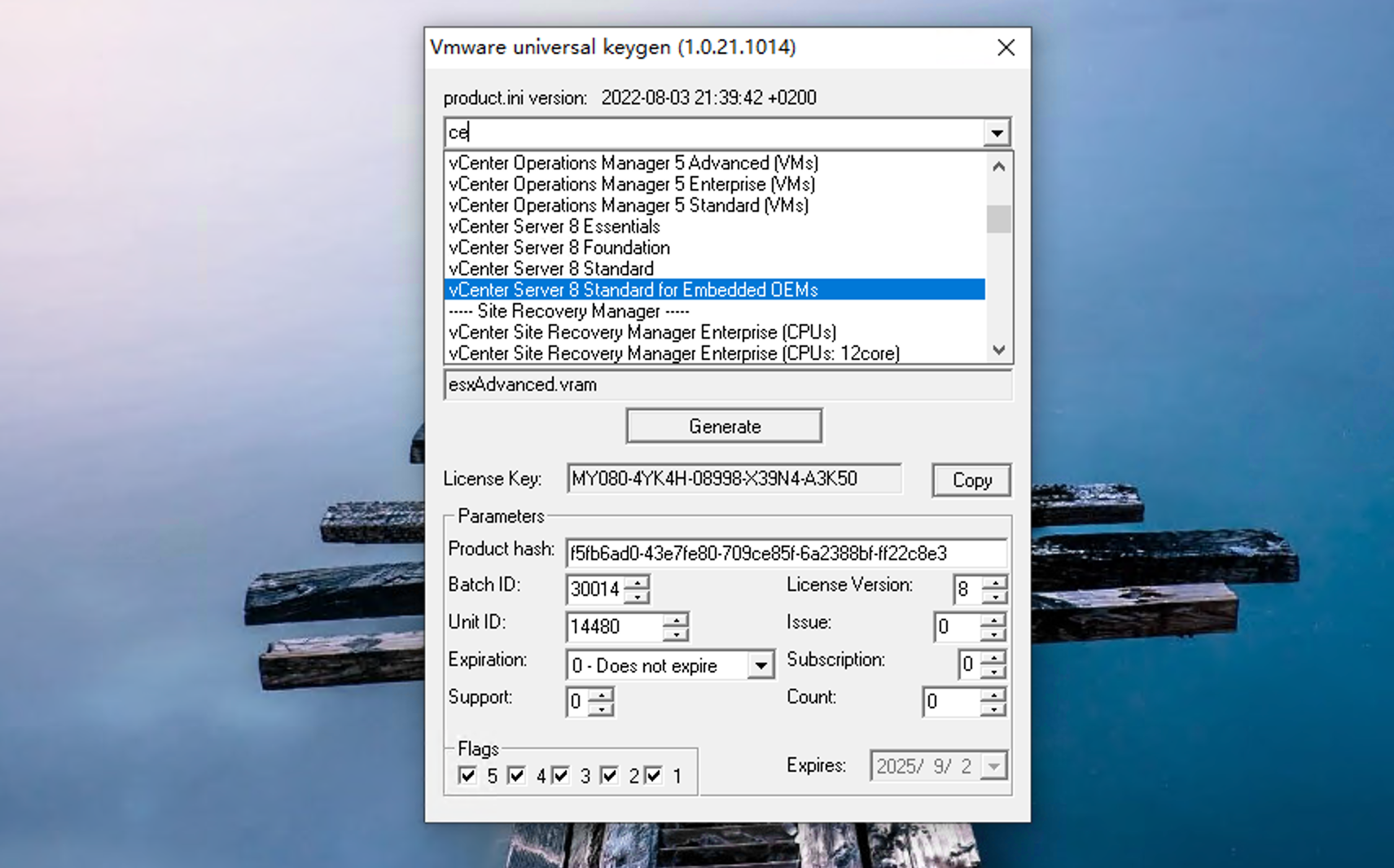Select vCenter Operations Manager 5 Advanced (VMs)
The width and height of the screenshot is (1394, 868).
click(715, 163)
